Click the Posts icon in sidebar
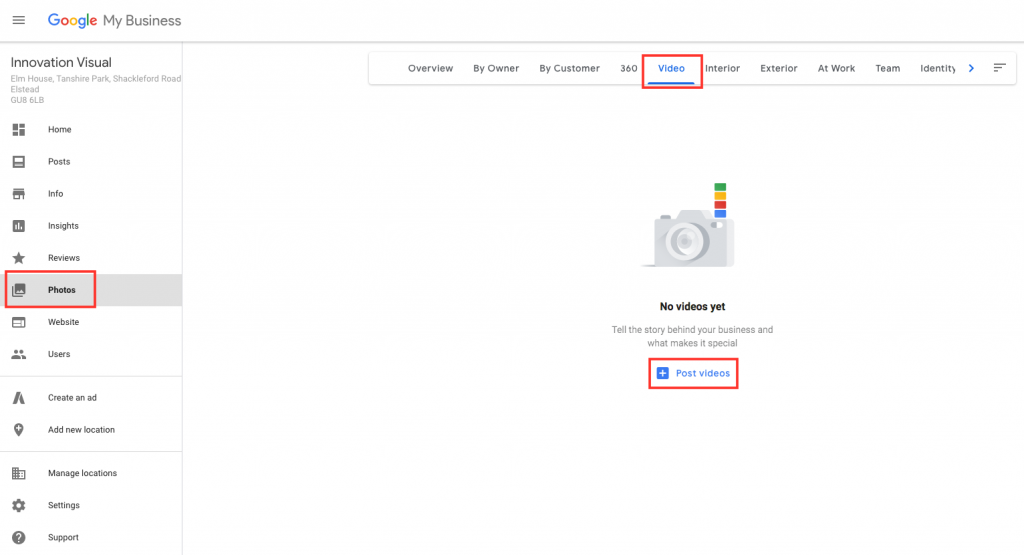This screenshot has height=555, width=1024. tap(18, 162)
